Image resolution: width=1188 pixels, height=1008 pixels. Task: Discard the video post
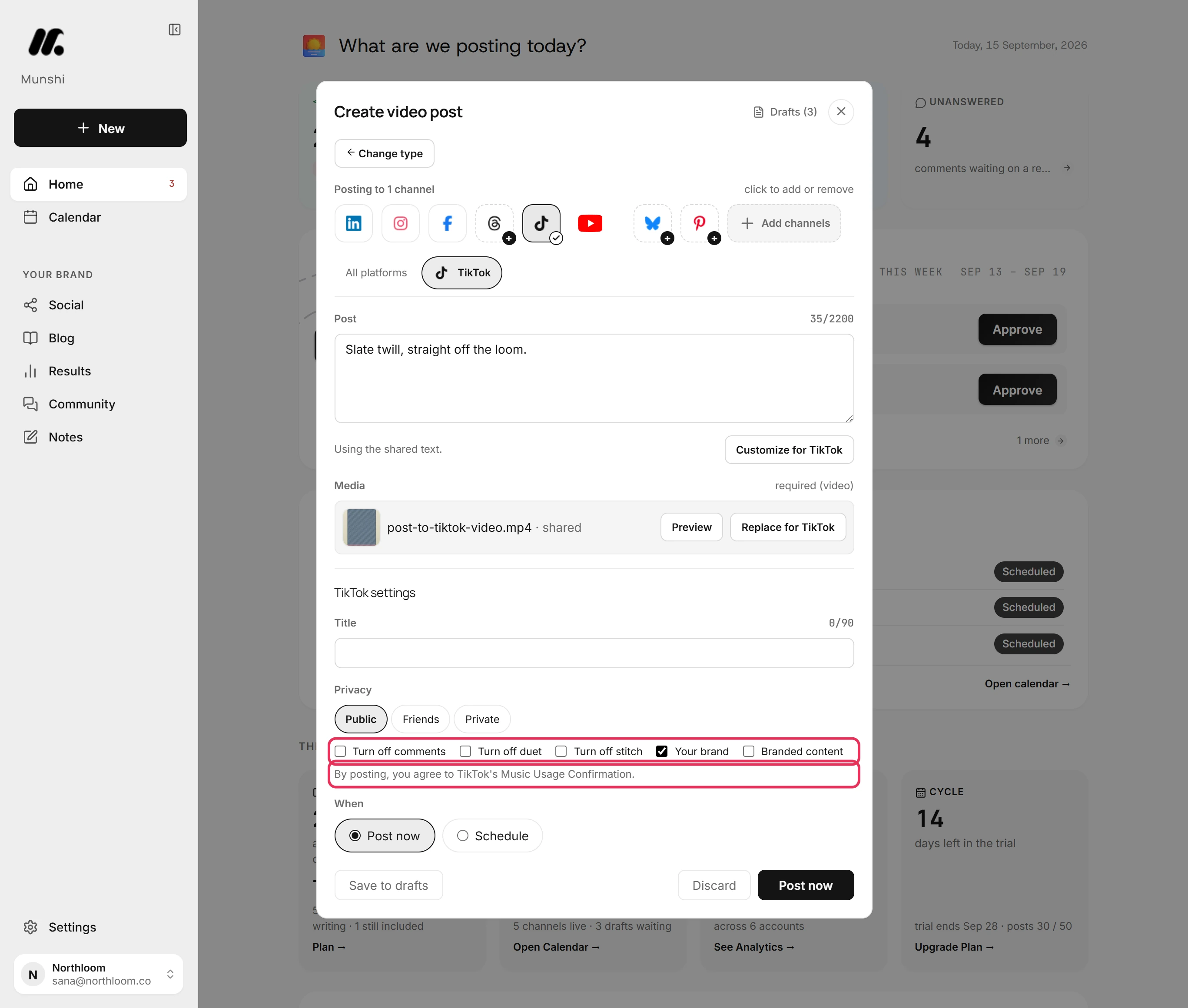(714, 885)
